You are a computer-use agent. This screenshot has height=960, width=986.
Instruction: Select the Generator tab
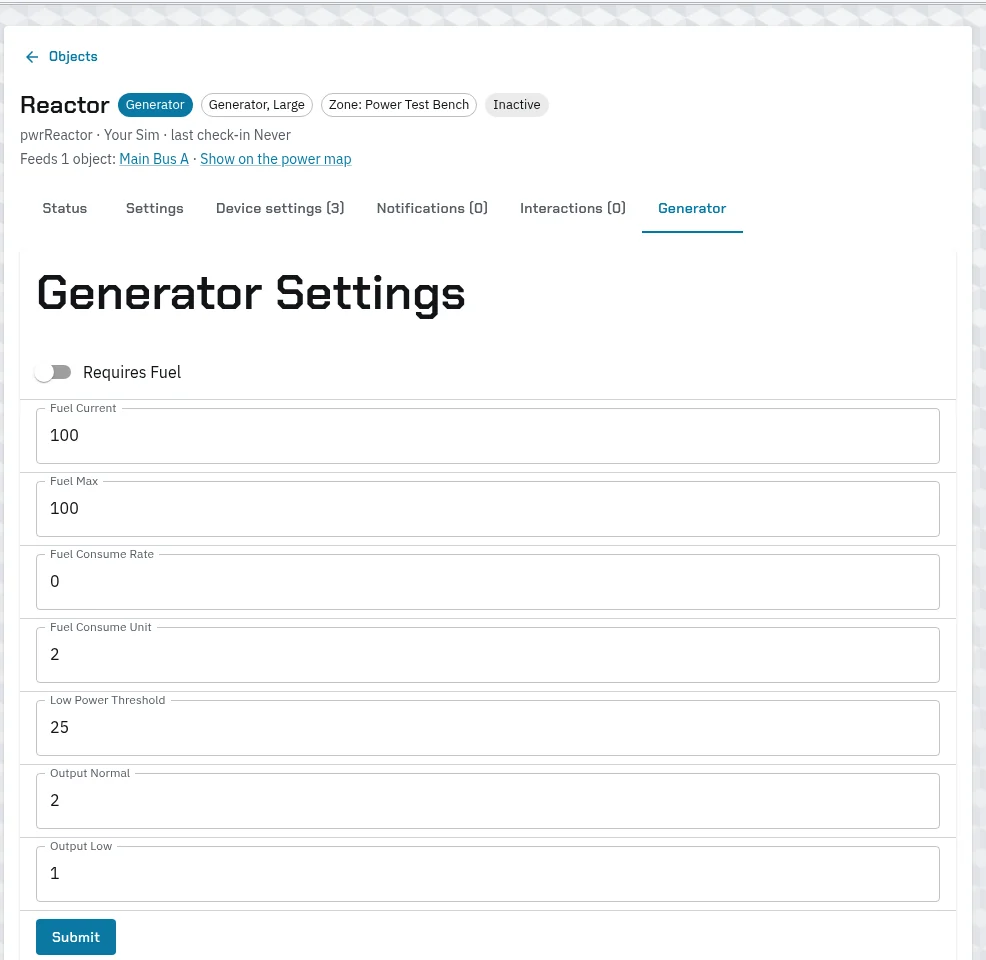(692, 208)
